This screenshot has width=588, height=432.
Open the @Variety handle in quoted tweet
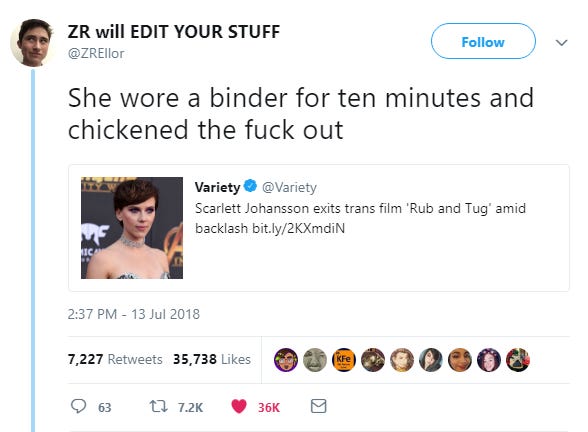click(289, 187)
